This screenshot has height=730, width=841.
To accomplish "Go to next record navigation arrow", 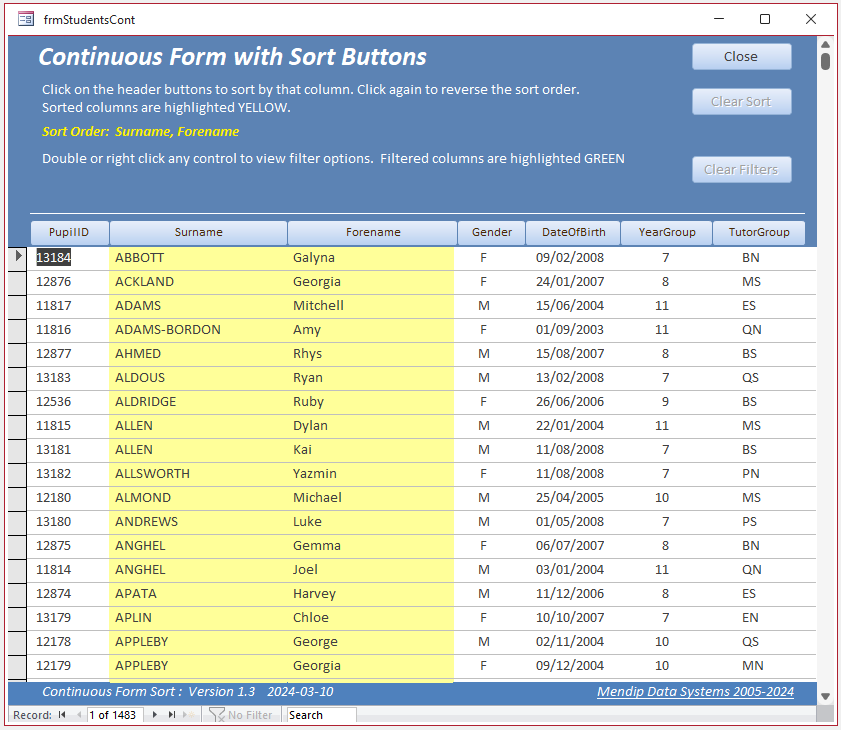I will click(154, 714).
